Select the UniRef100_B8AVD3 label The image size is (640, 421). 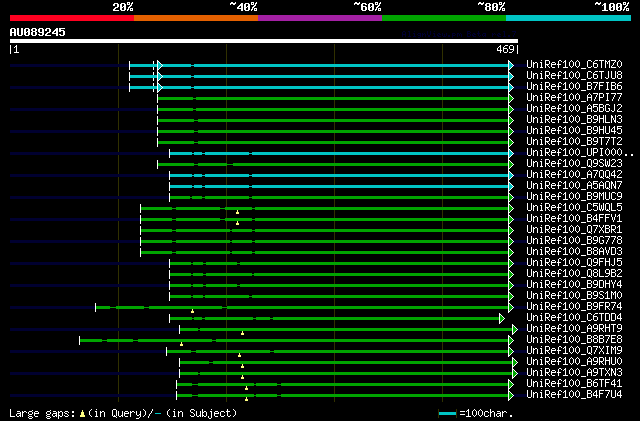point(574,252)
